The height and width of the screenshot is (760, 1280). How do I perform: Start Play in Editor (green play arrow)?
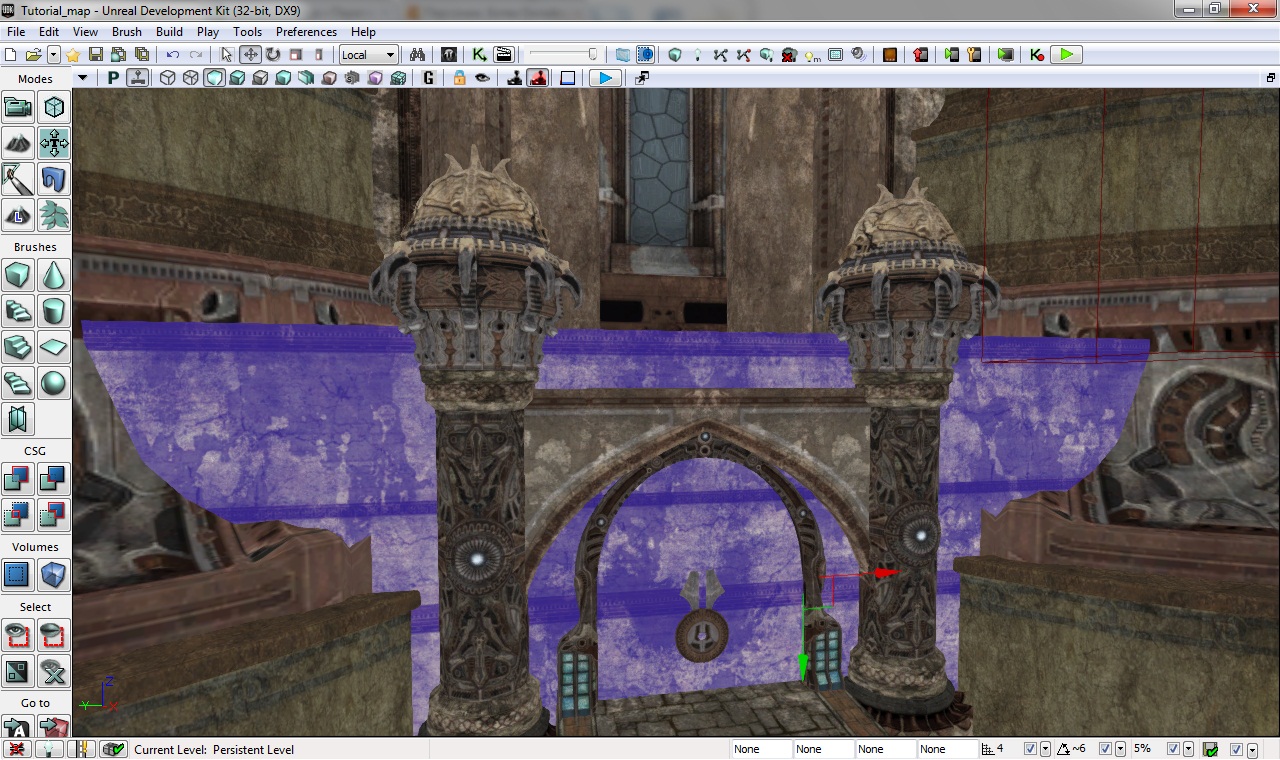[1067, 55]
